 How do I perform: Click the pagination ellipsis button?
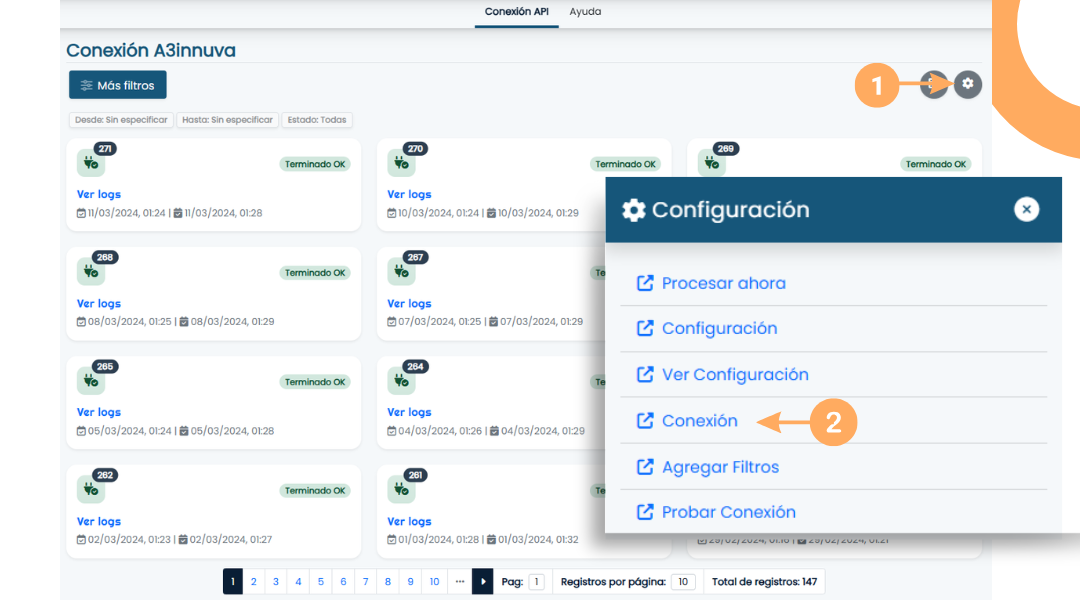point(459,581)
